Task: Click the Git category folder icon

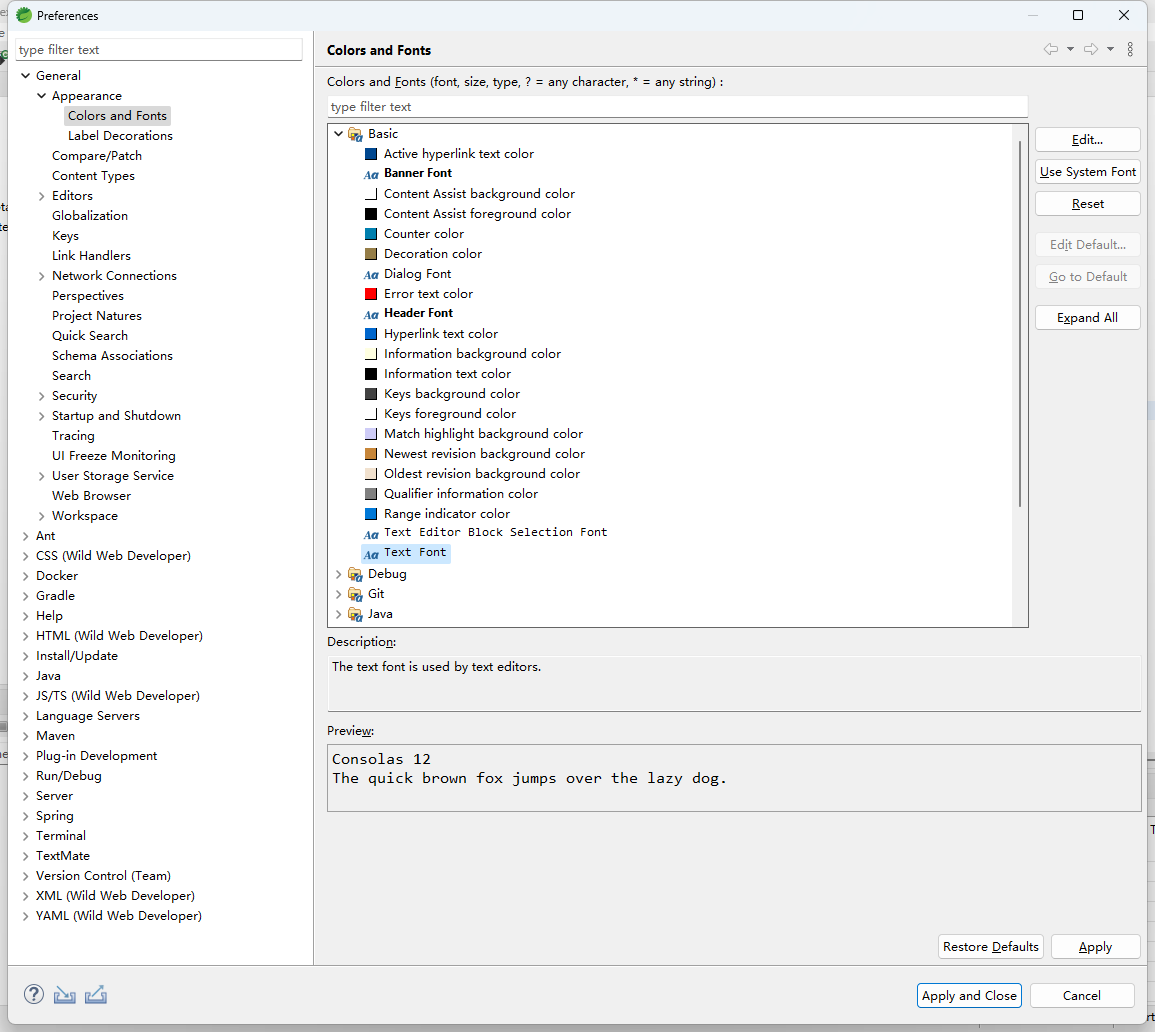Action: coord(355,594)
